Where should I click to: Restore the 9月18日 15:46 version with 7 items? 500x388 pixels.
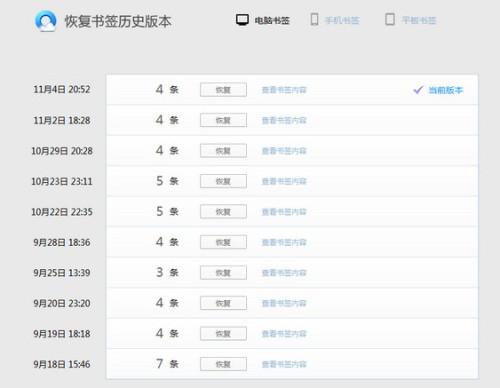[223, 364]
